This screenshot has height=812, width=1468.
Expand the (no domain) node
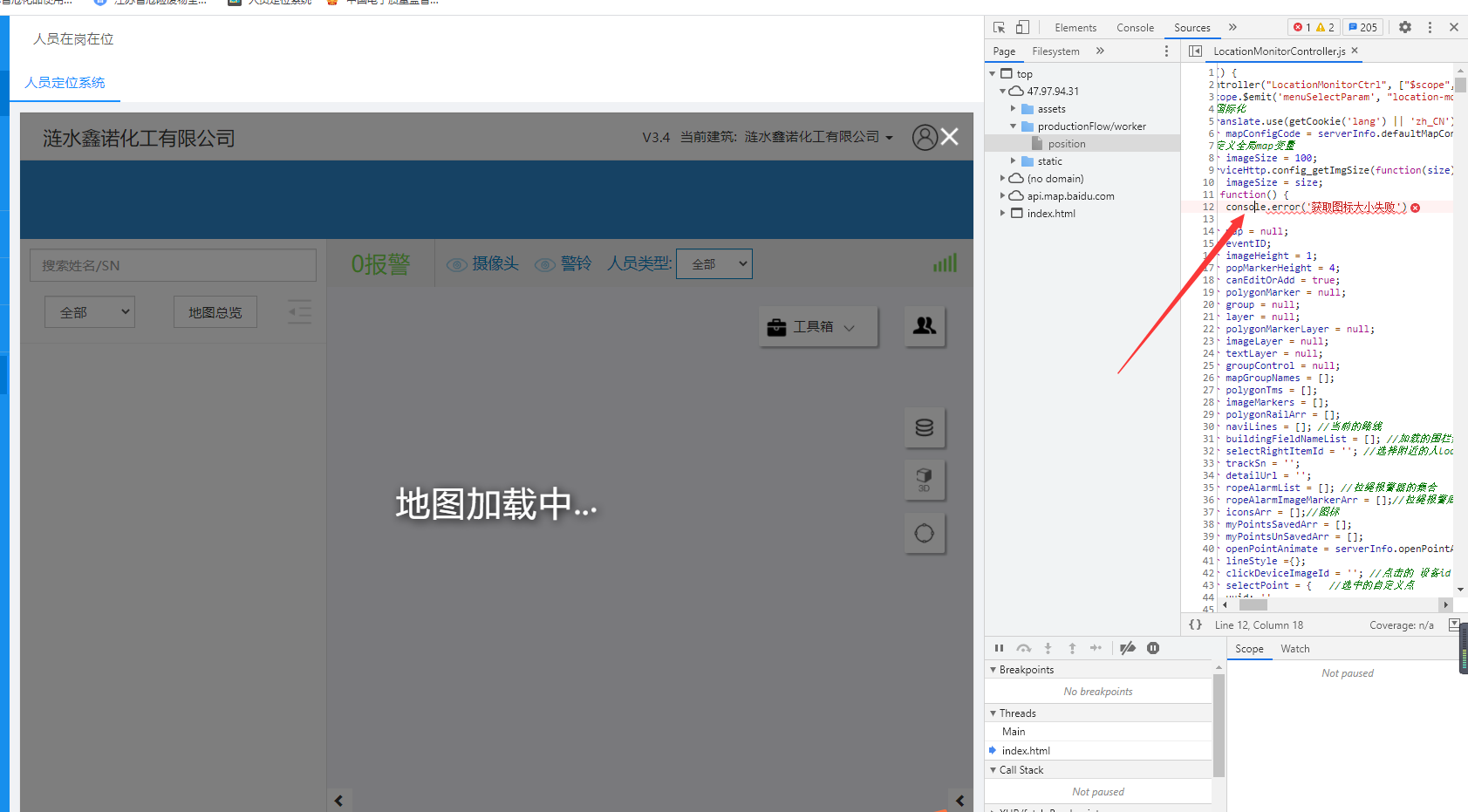click(1002, 179)
